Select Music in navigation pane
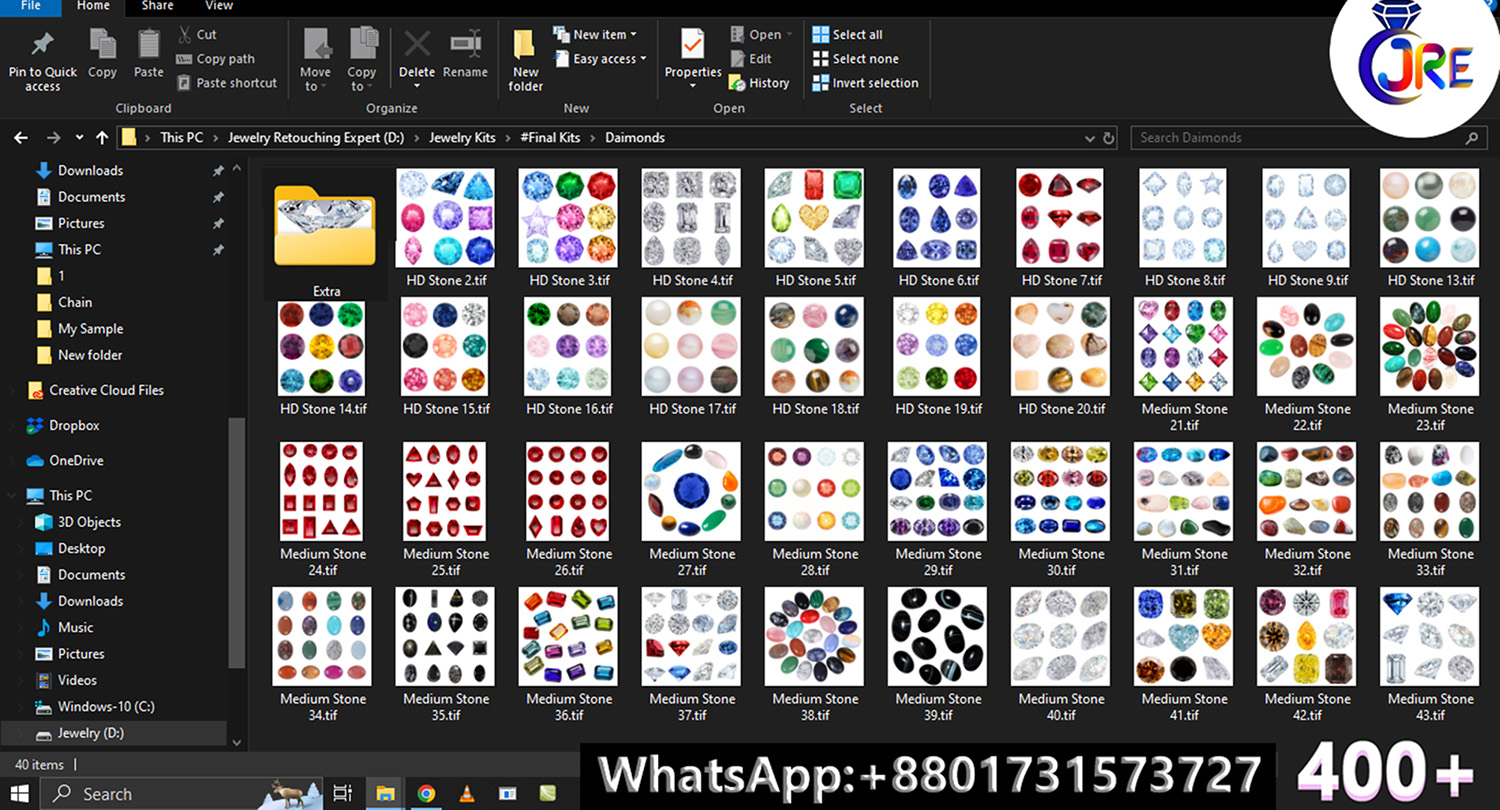Image resolution: width=1500 pixels, height=810 pixels. tap(75, 628)
